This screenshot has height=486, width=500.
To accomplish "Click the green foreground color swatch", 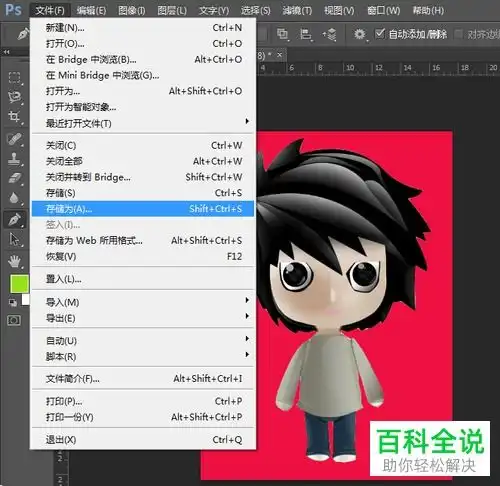I will click(x=19, y=284).
